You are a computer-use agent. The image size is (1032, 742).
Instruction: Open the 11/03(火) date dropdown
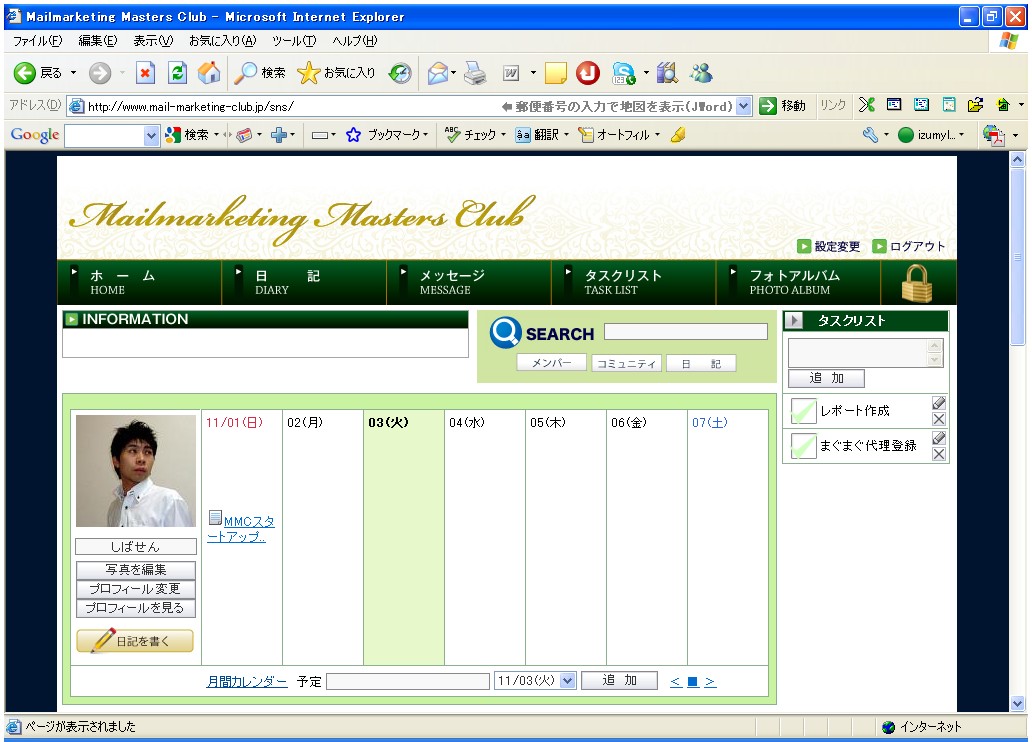(x=567, y=681)
